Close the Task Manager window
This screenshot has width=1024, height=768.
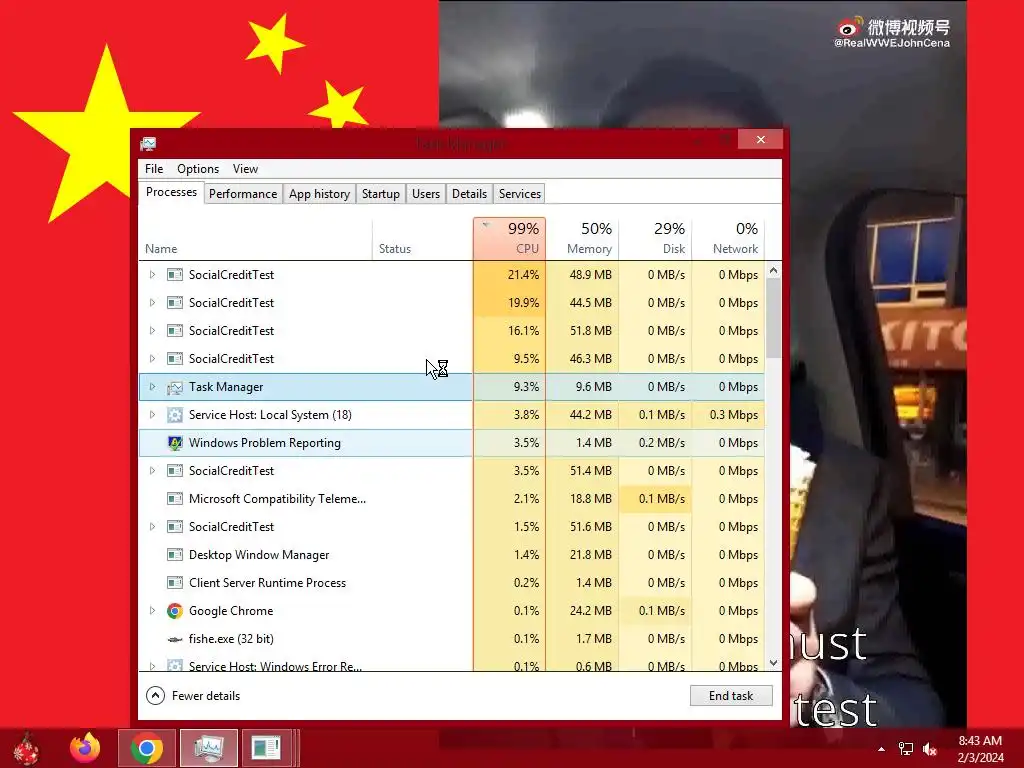coord(761,139)
